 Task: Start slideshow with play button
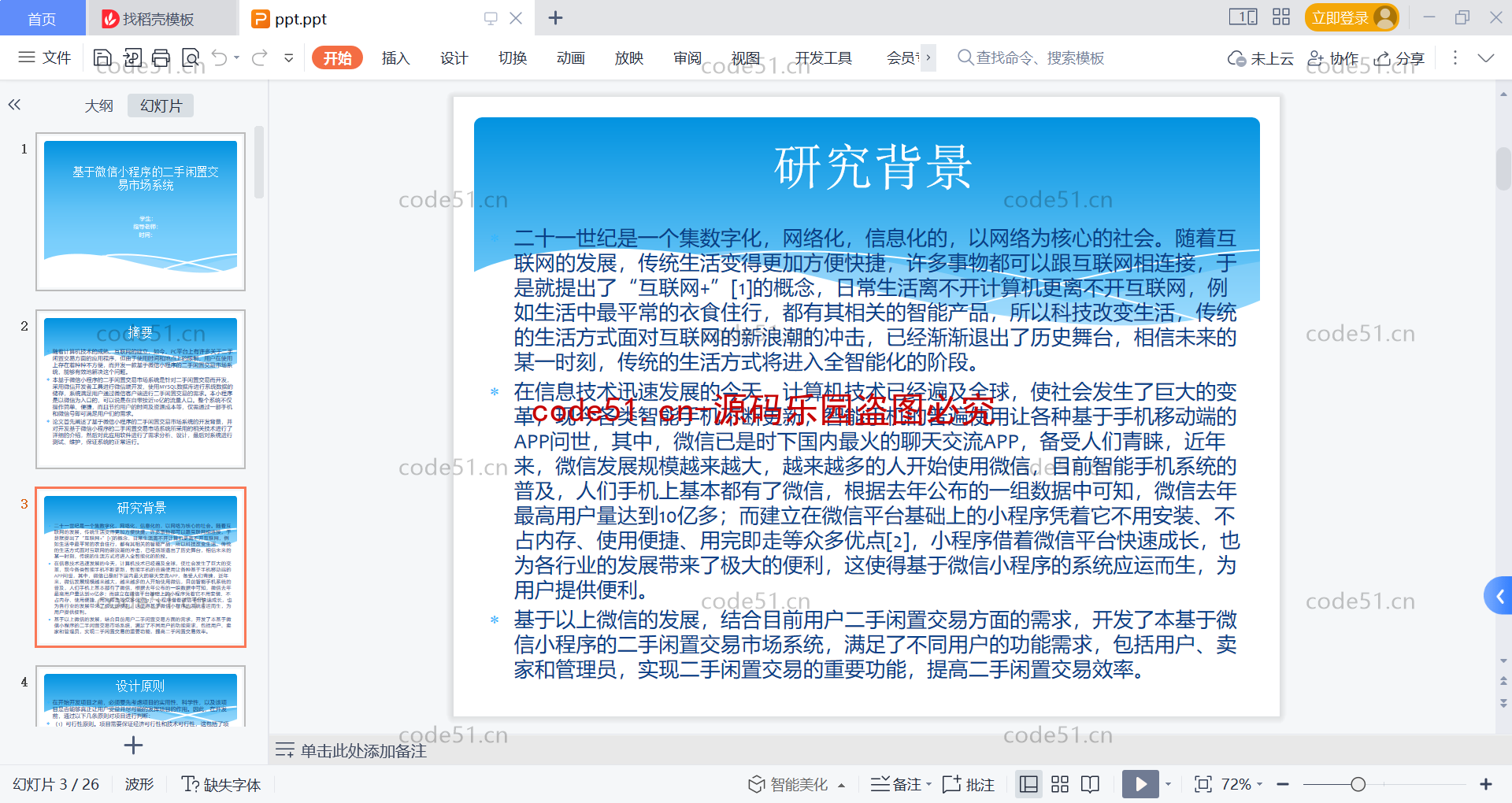[x=1140, y=784]
